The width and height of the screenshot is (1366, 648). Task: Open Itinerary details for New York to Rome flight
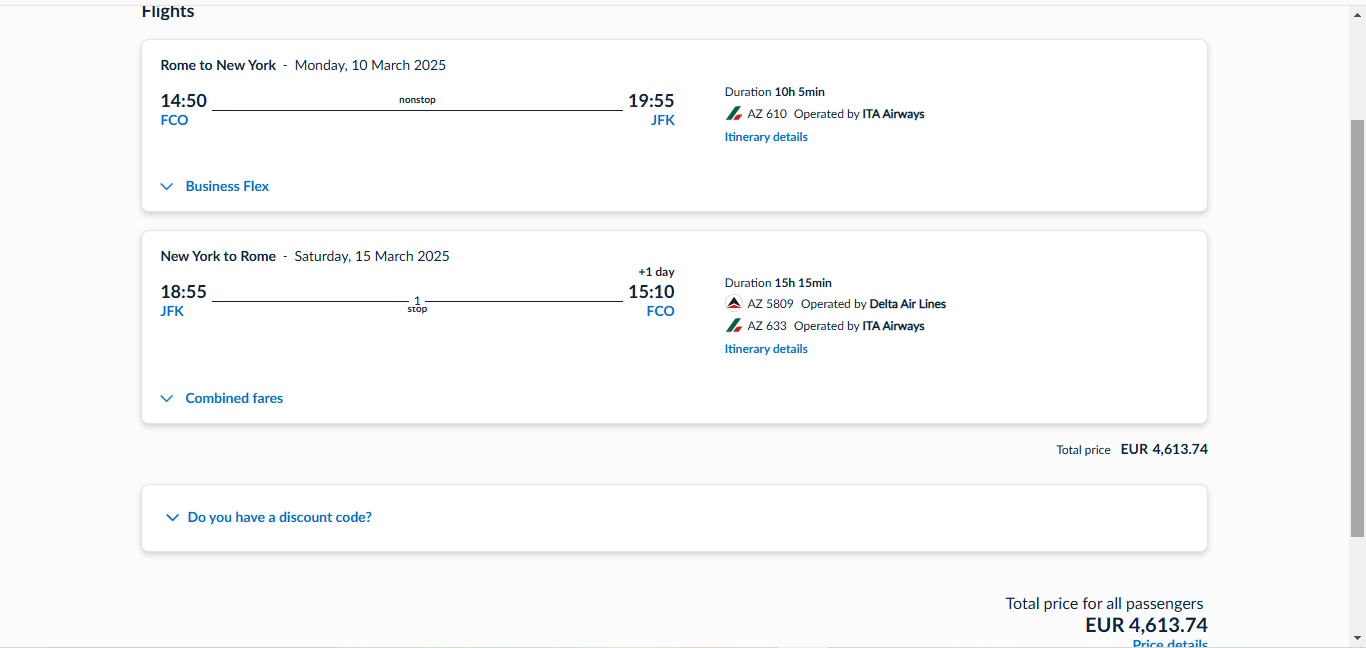pos(766,349)
